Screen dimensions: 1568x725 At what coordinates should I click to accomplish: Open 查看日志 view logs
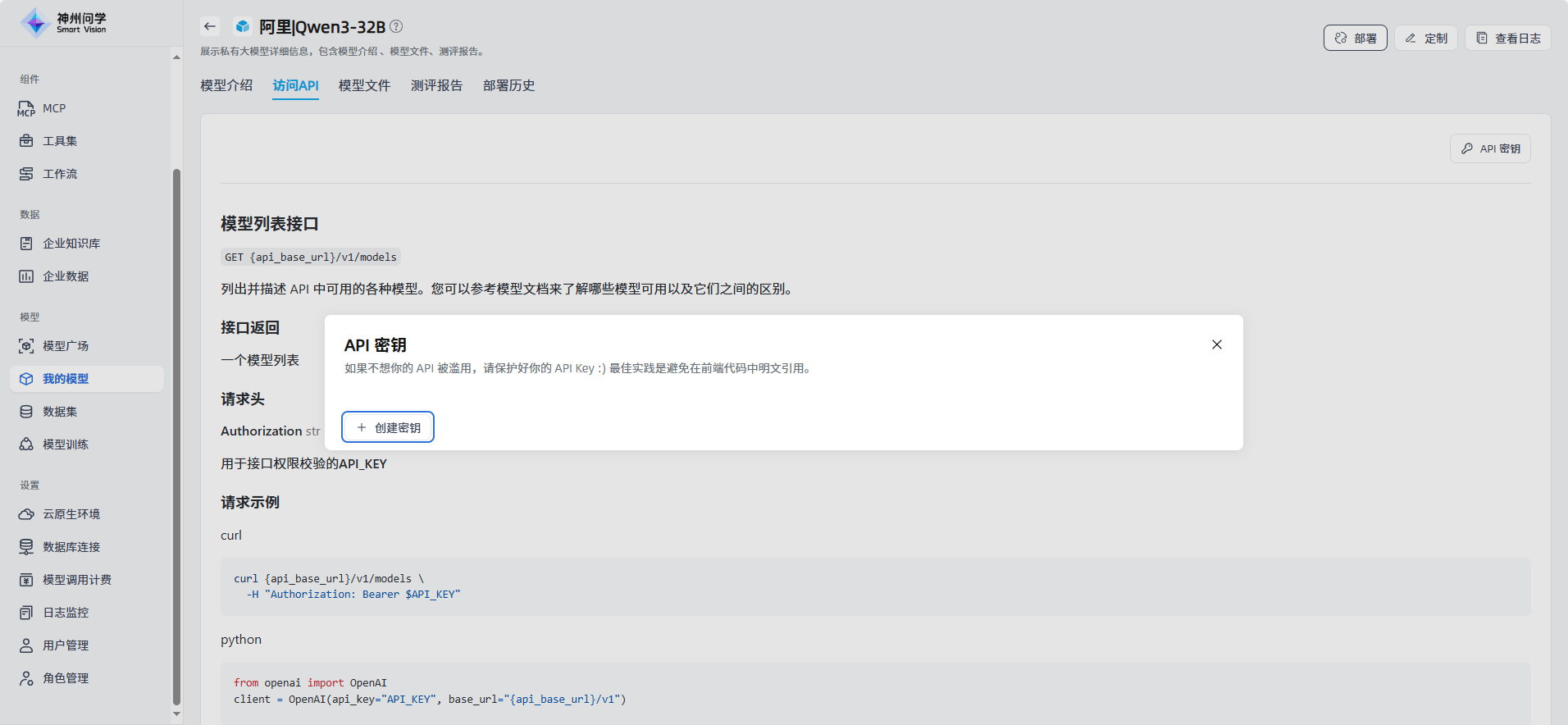point(1507,38)
